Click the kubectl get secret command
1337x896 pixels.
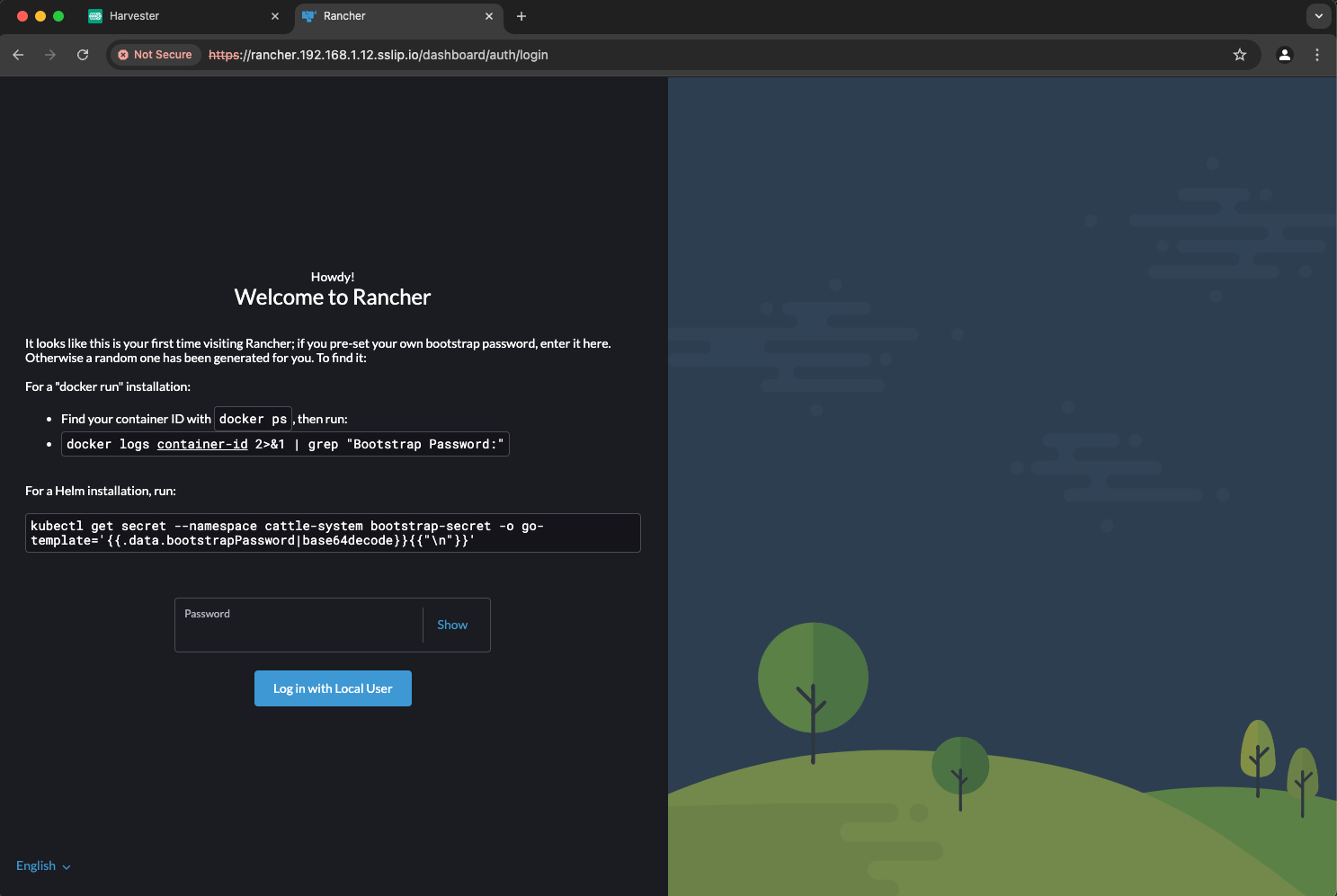(333, 533)
